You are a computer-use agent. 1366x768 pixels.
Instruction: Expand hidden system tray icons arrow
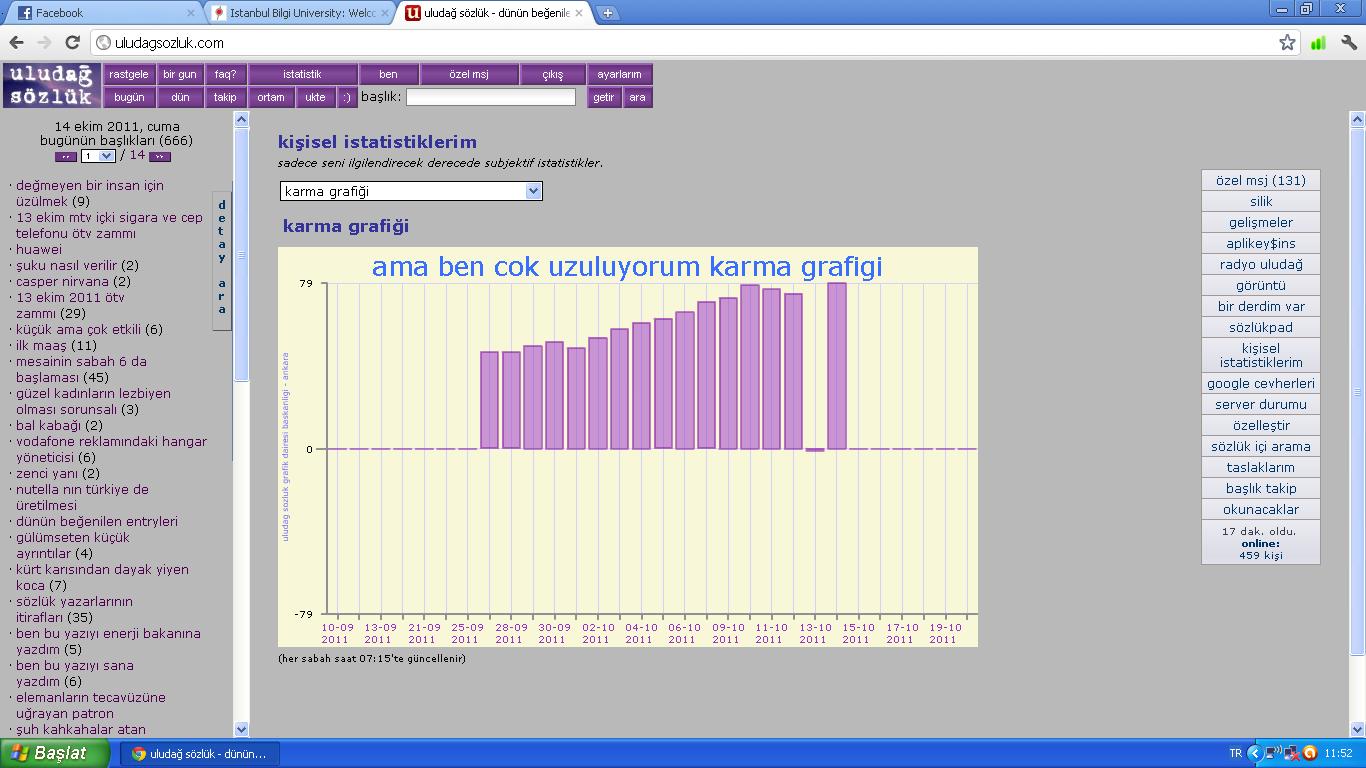coord(1254,753)
